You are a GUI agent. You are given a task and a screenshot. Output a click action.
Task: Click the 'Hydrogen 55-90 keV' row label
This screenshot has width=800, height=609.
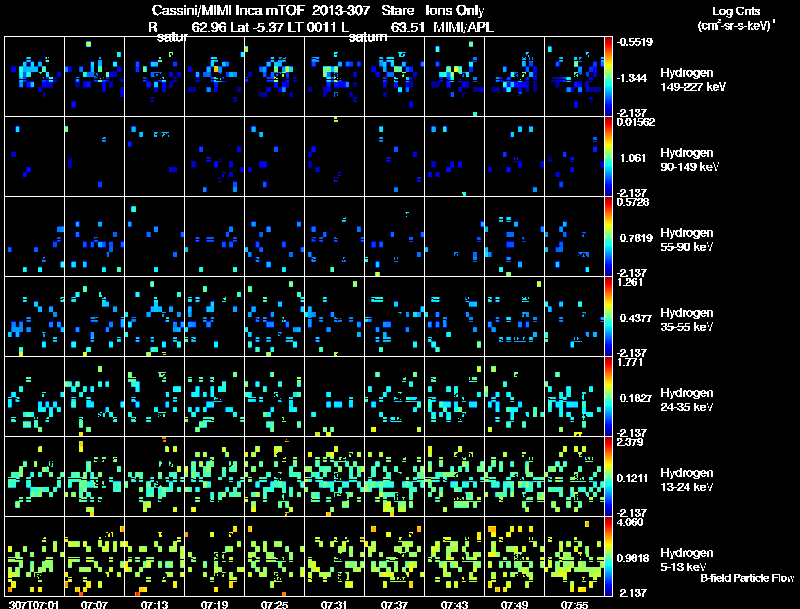point(687,240)
